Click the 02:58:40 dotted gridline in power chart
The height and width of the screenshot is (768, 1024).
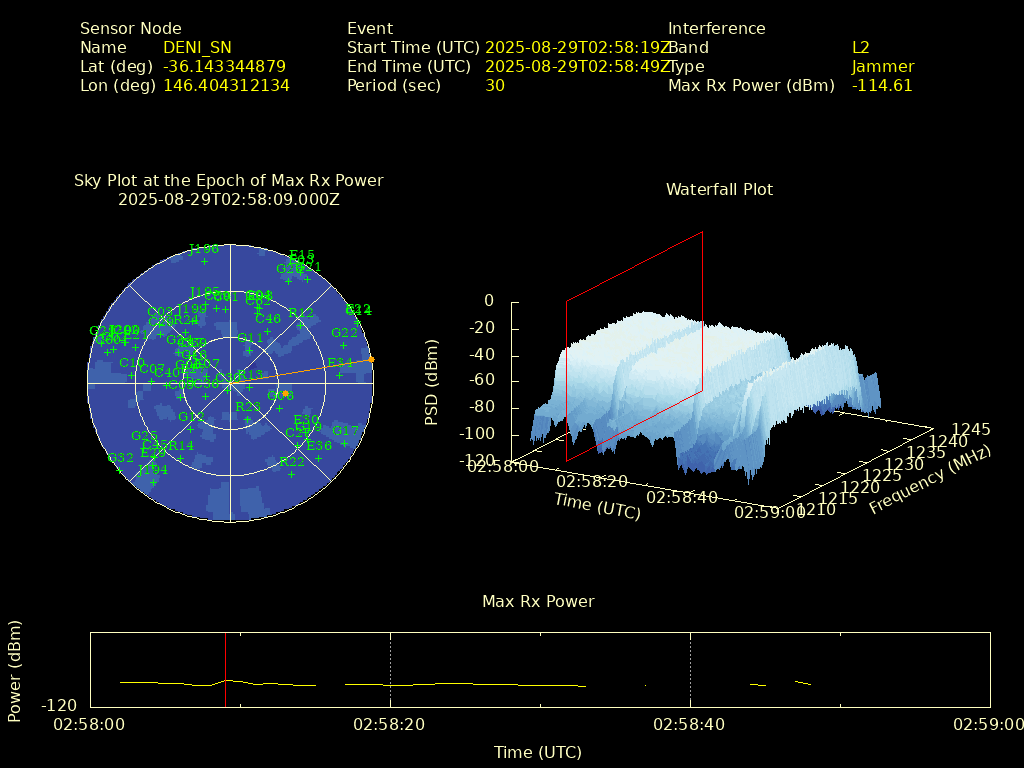pos(690,670)
